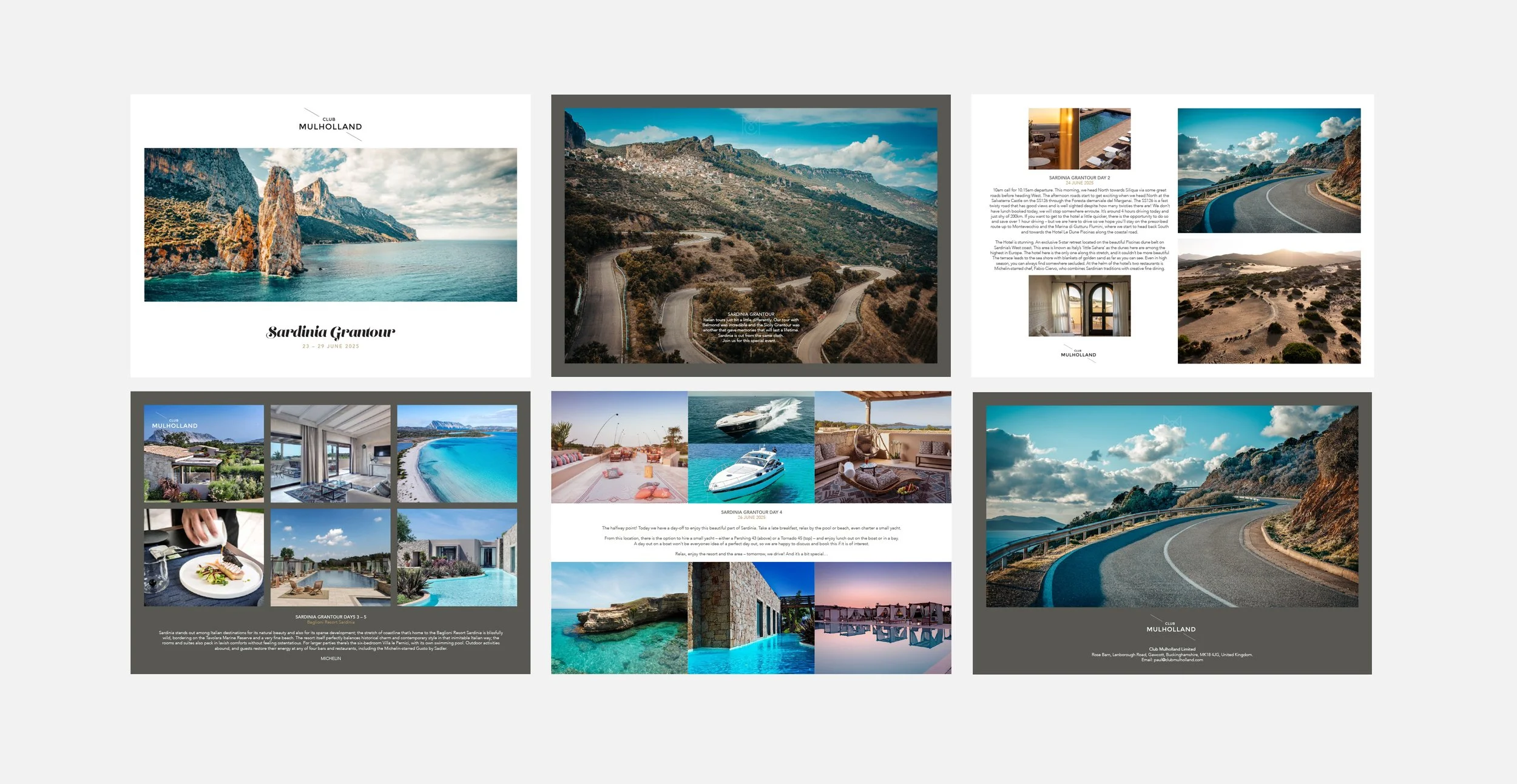The image size is (1517, 784).
Task: Select 'Join us for this special event' line
Action: tap(751, 340)
